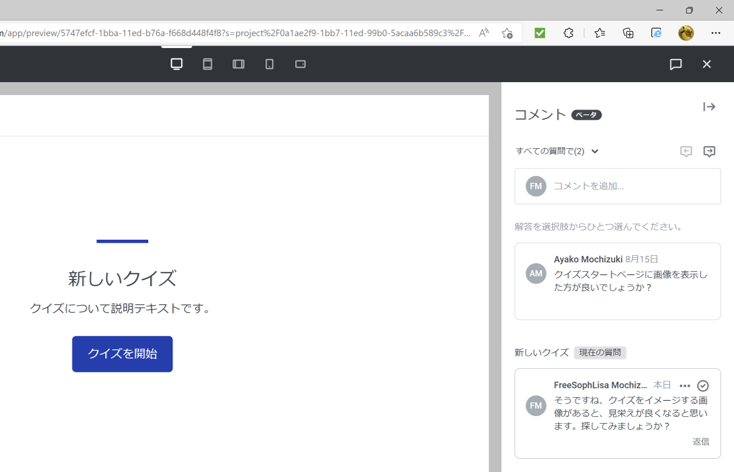This screenshot has width=734, height=472.
Task: Mark FreeSophLisa comment as resolved
Action: click(703, 386)
